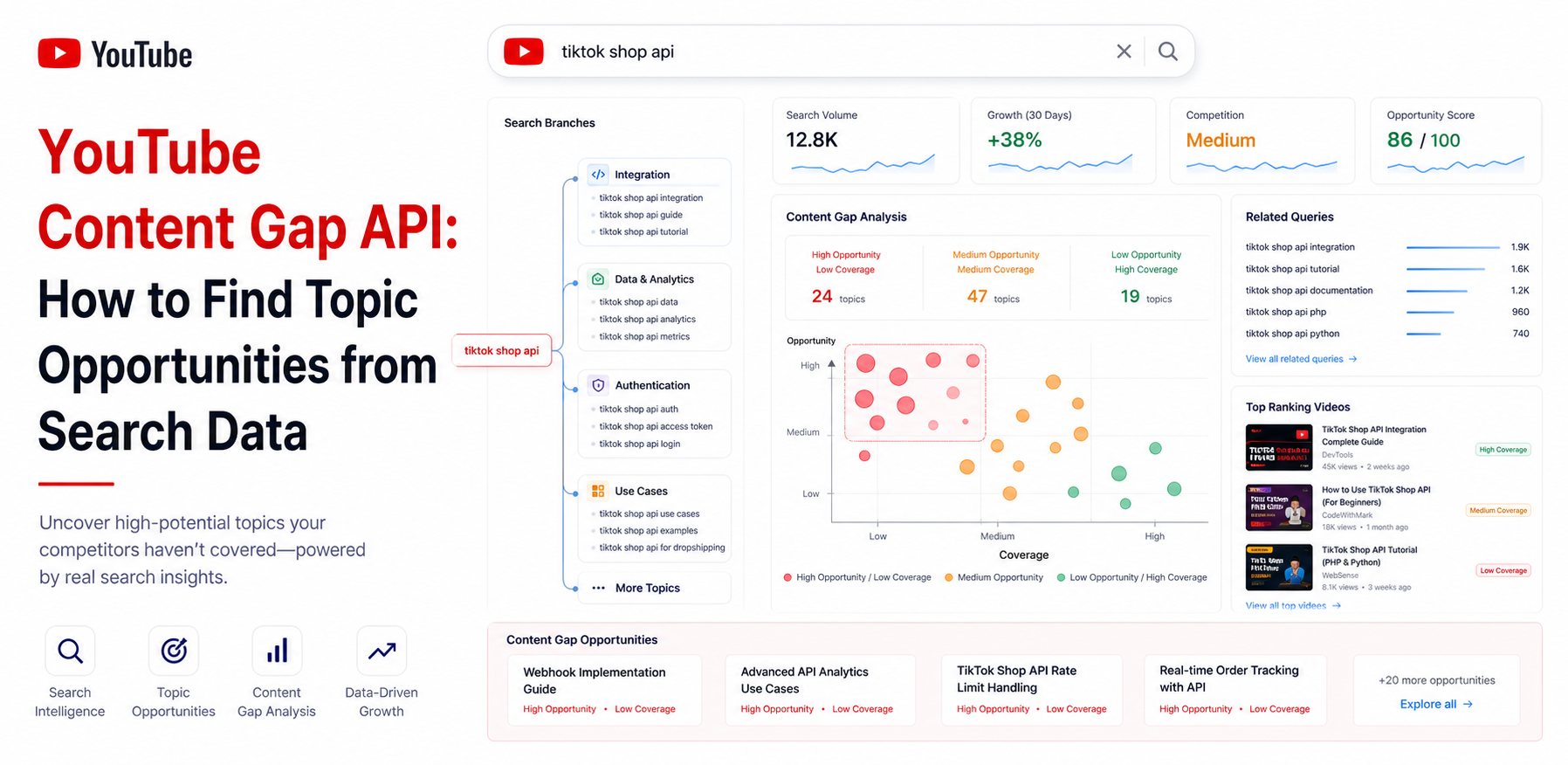Viewport: 1568px width, 765px height.
Task: Clear the search query with X icon
Action: (1124, 52)
